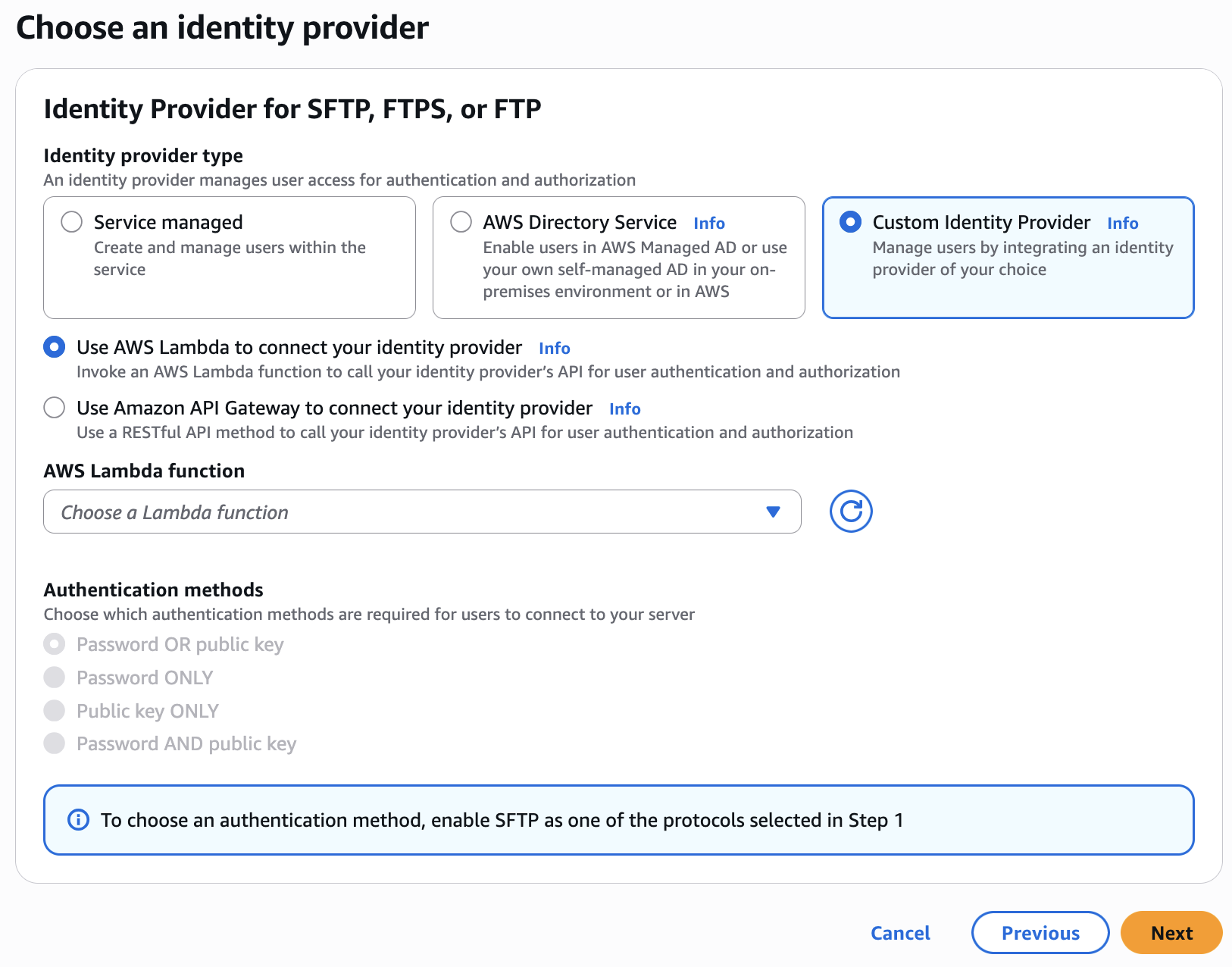Select Custom Identity Provider option
Viewport: 1232px width, 967px height.
[850, 222]
